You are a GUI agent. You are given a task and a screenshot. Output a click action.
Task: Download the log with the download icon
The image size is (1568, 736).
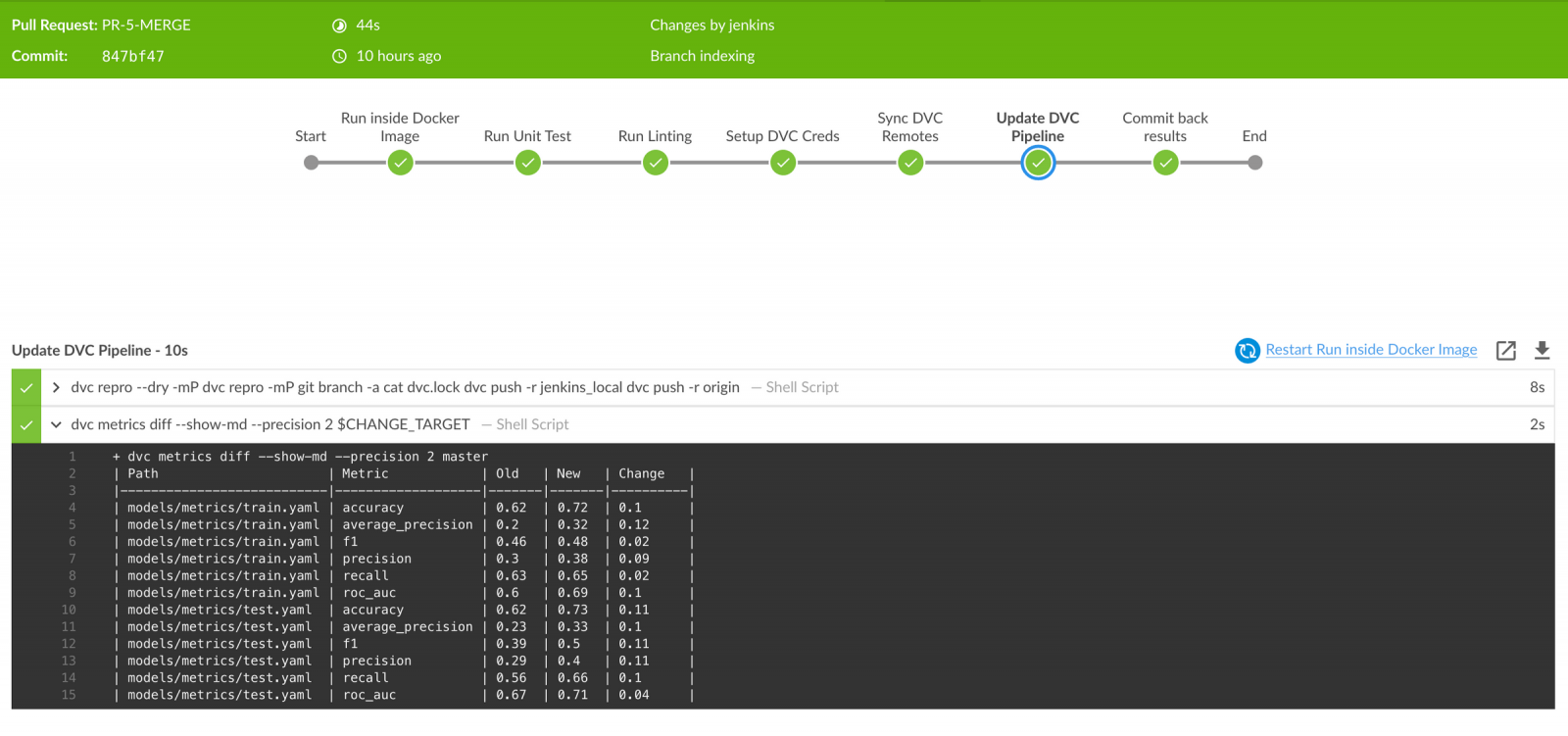click(1542, 350)
